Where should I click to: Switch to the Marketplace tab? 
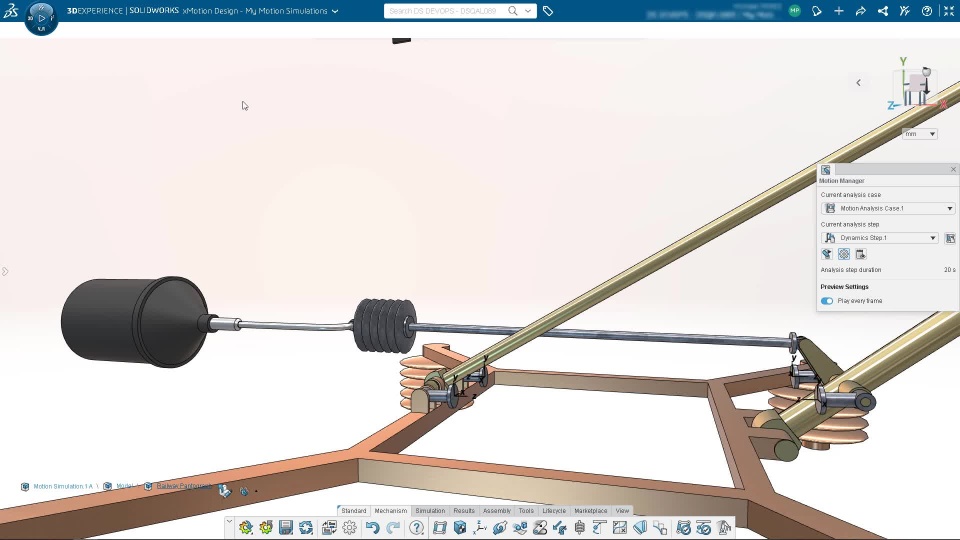pos(591,511)
